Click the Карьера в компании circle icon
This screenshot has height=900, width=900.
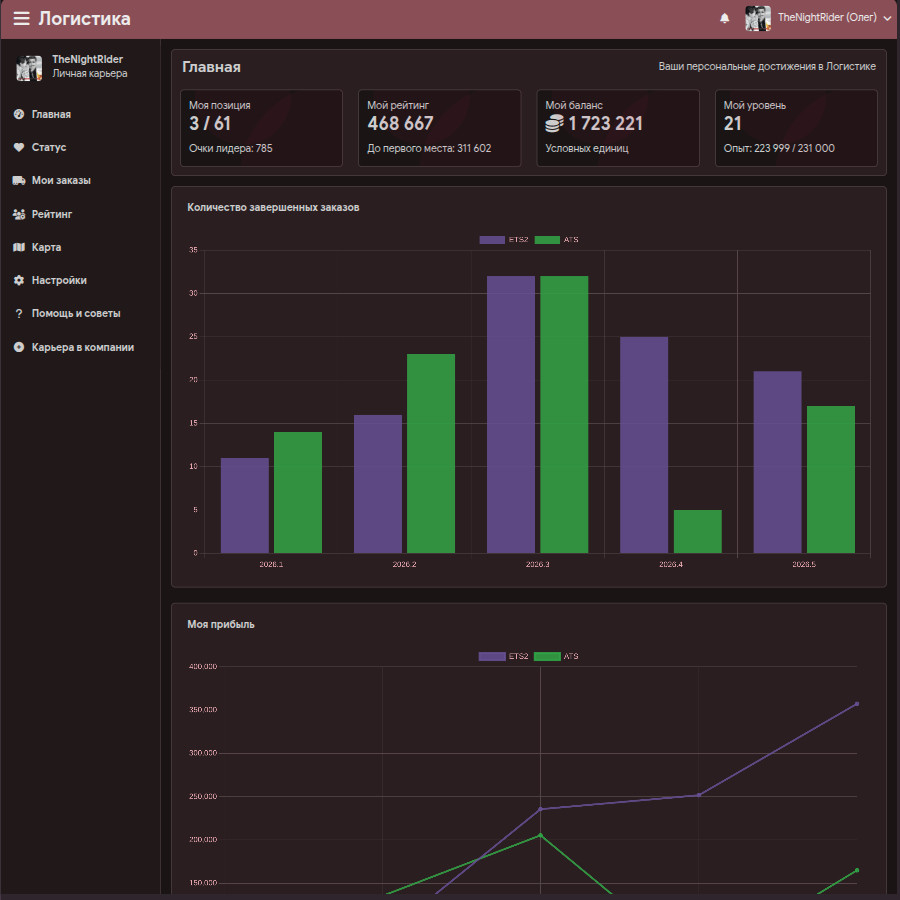[19, 347]
